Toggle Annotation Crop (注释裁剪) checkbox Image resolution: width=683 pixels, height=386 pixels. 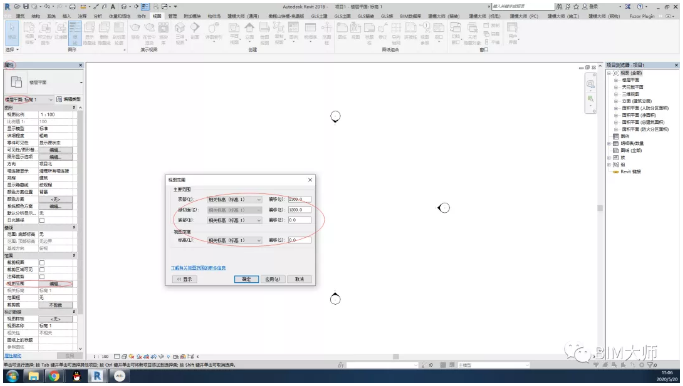point(42,276)
